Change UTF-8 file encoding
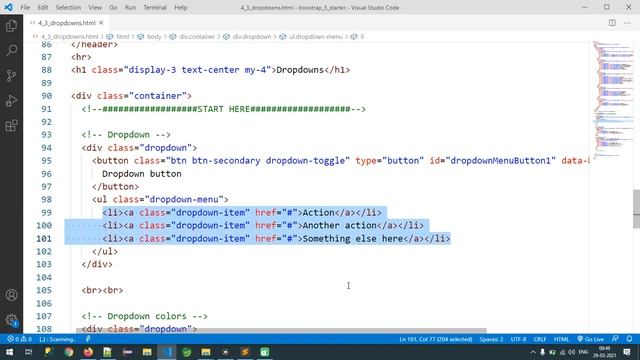The width and height of the screenshot is (640, 360). [x=518, y=339]
